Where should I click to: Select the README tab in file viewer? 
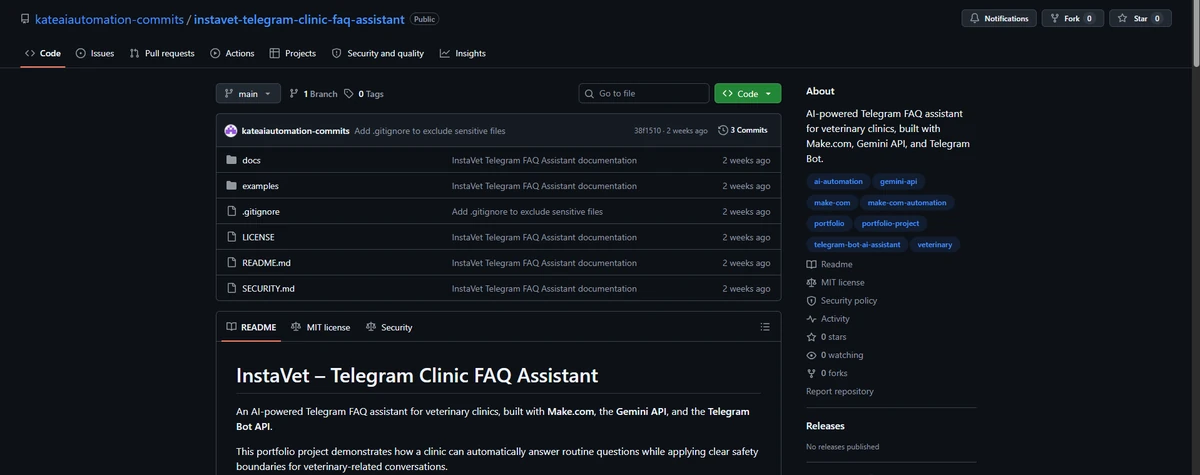[x=251, y=327]
